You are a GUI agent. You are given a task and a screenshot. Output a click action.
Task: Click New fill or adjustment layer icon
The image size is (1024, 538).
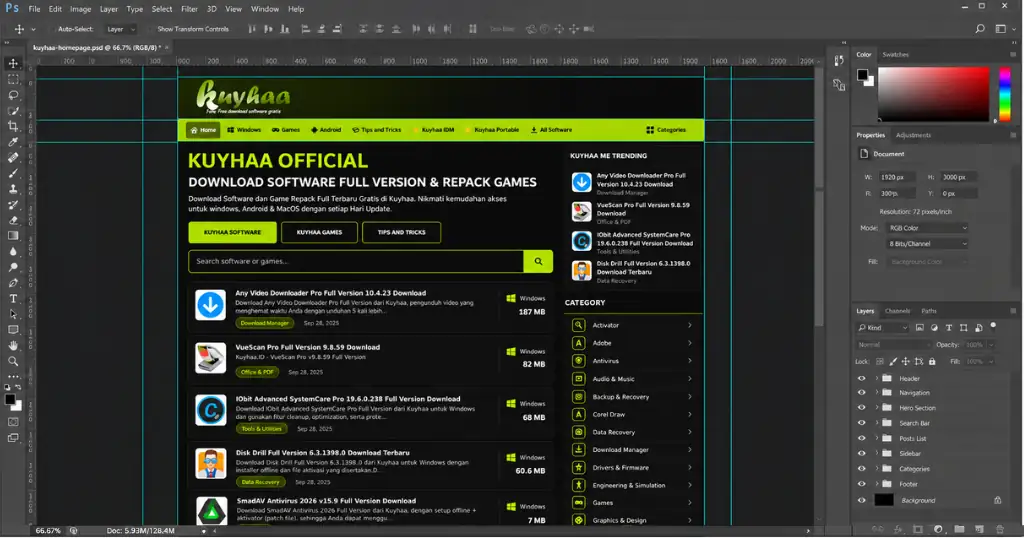click(938, 529)
